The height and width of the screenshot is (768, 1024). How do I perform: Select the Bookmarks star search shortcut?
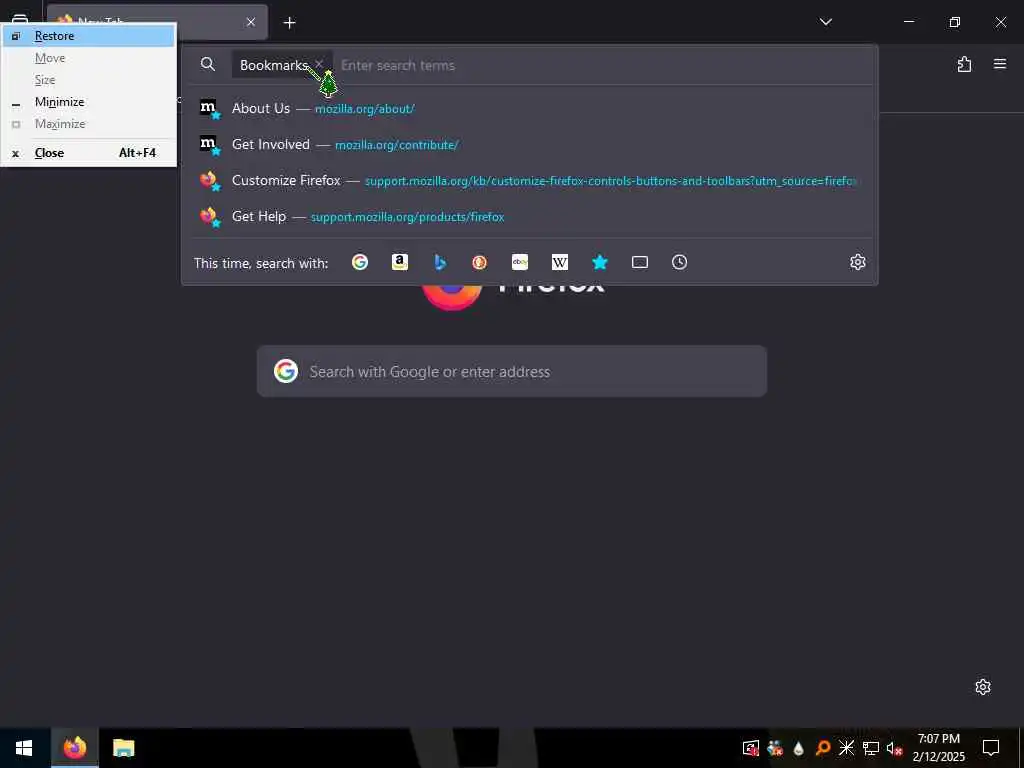(600, 262)
